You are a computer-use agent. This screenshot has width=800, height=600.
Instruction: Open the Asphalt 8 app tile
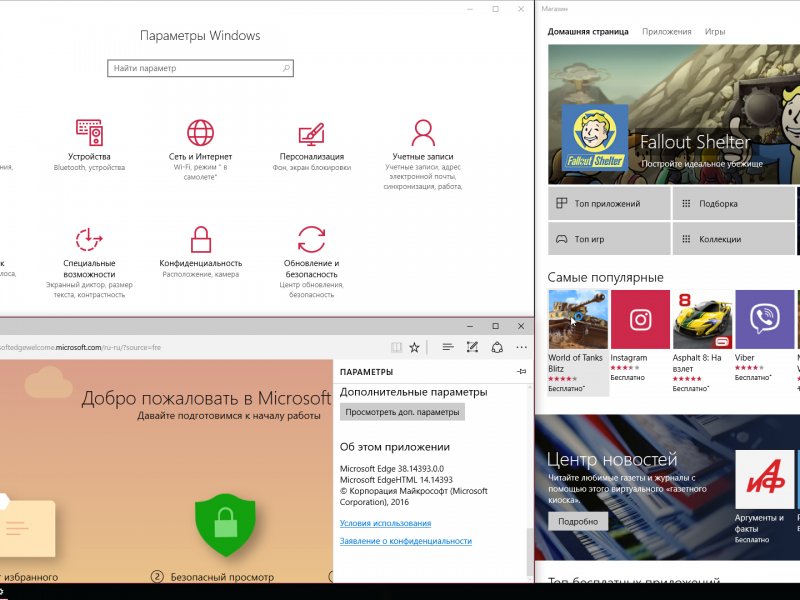702,342
